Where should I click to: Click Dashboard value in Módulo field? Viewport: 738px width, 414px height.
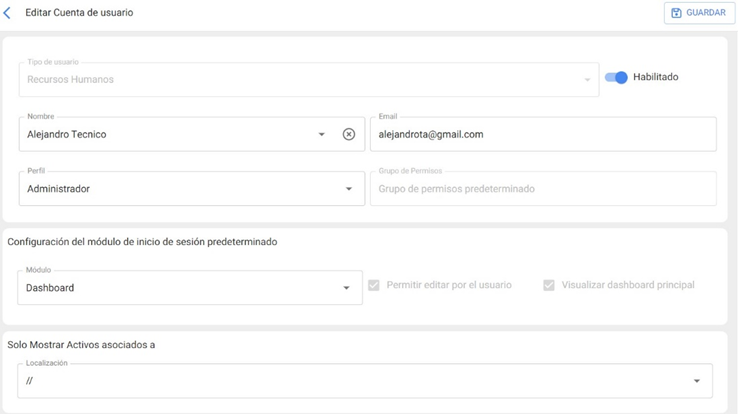[x=50, y=288]
